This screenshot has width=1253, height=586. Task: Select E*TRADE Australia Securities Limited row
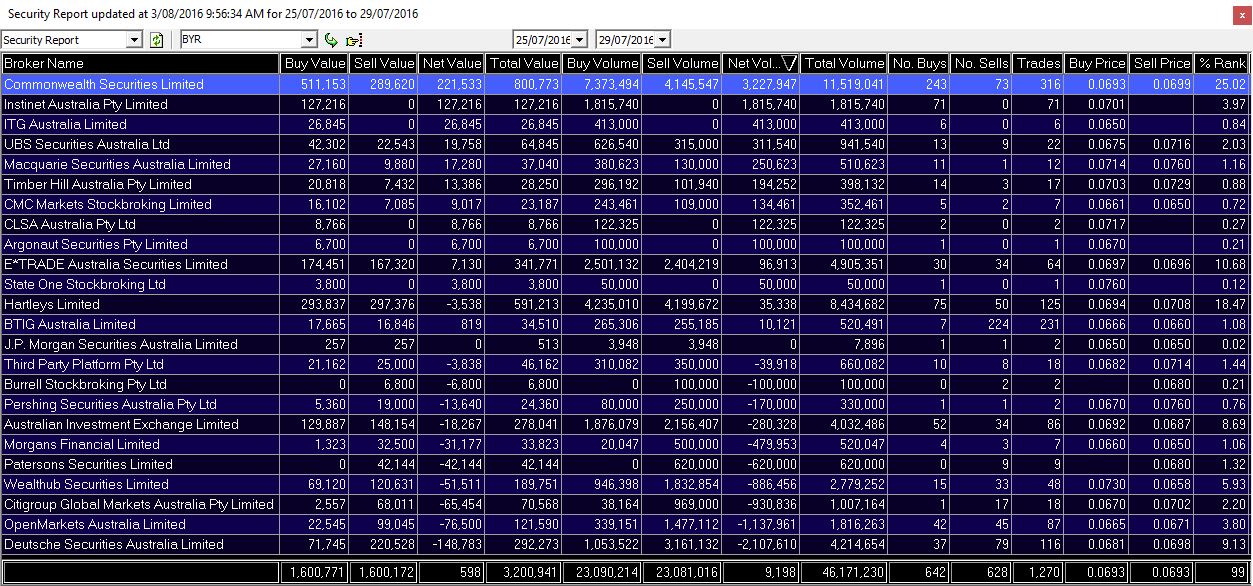click(x=625, y=264)
